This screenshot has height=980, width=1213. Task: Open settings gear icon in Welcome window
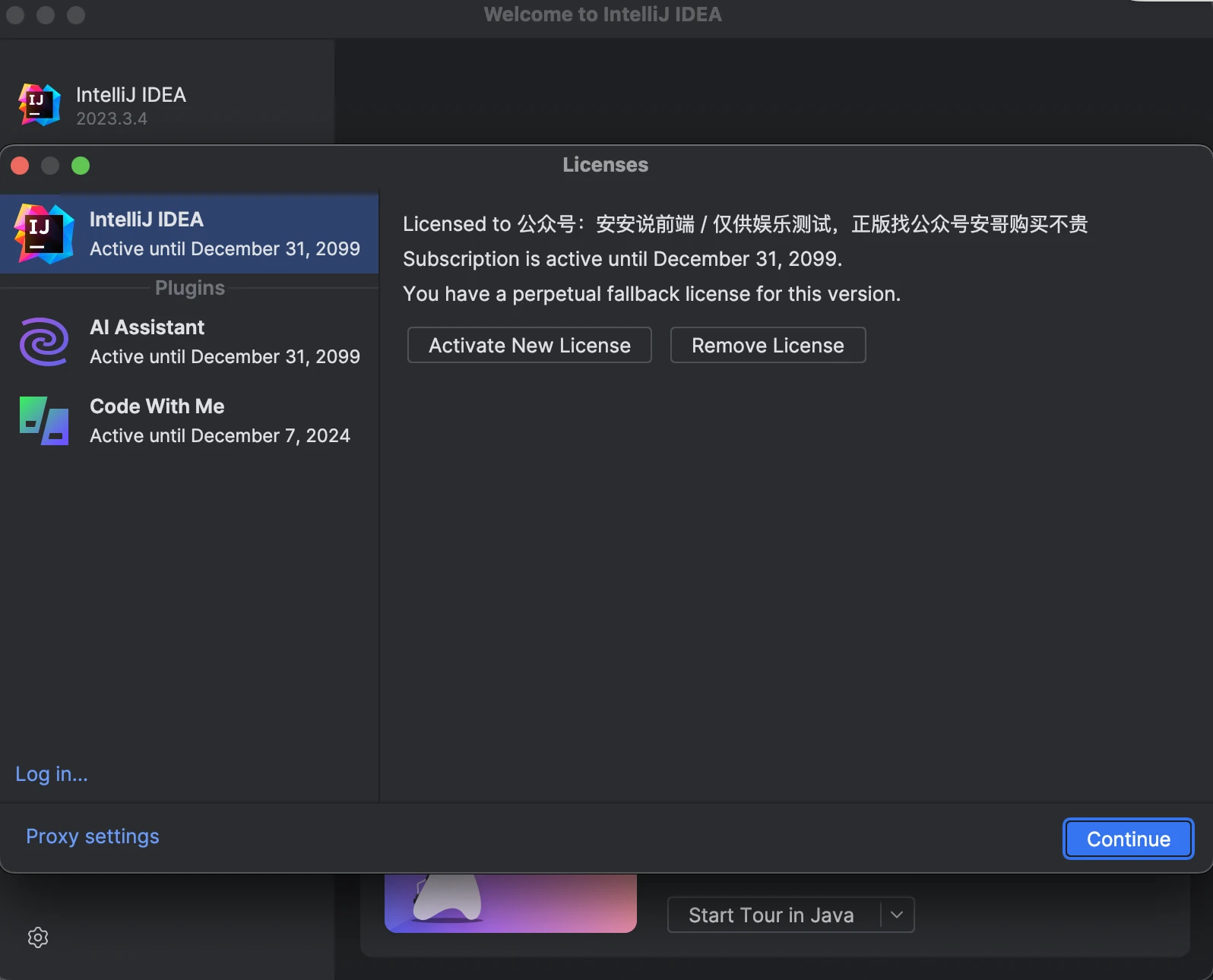pyautogui.click(x=38, y=937)
